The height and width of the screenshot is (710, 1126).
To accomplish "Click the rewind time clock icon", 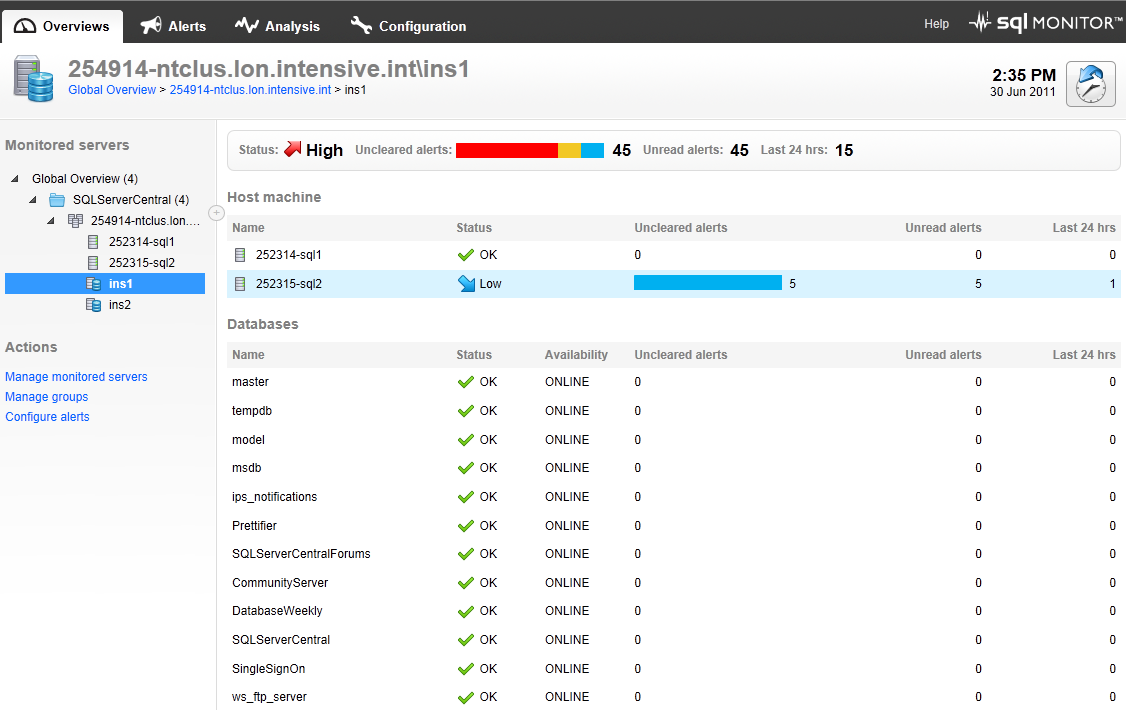I will 1090,84.
